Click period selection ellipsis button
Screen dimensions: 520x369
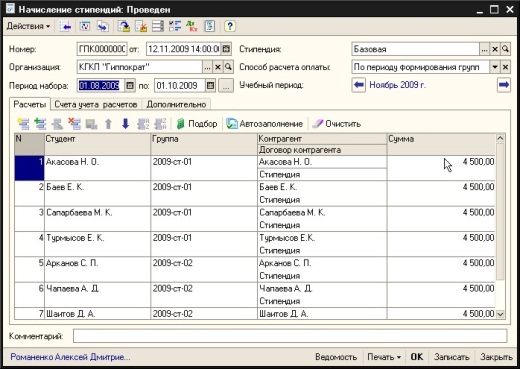[226, 86]
